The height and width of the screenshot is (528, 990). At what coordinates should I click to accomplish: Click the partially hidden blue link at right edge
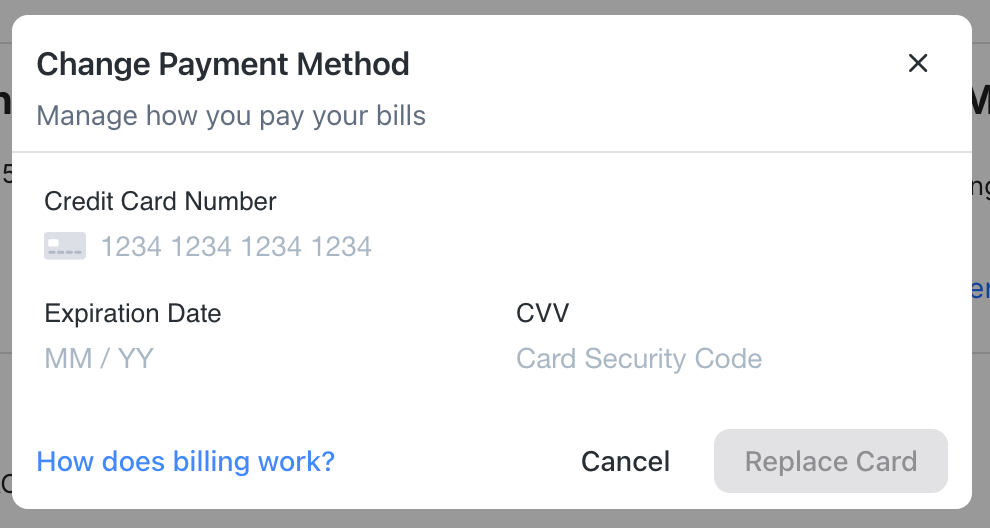pyautogui.click(x=981, y=290)
